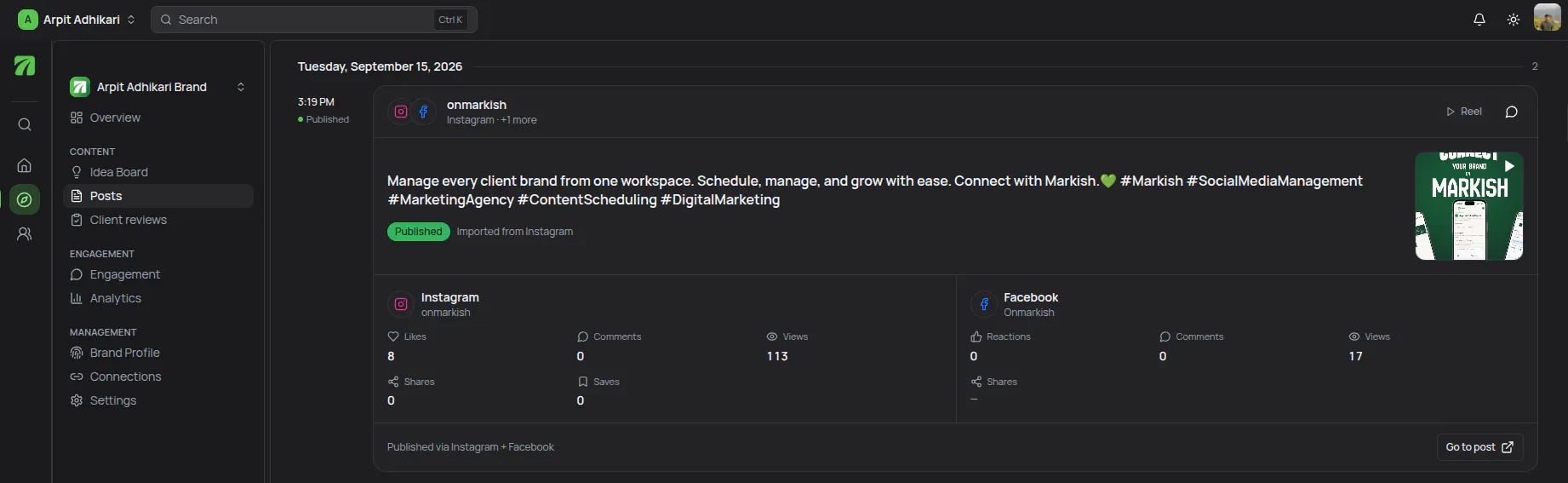Screen dimensions: 1568x483
Task: Click Facebook Views value 17
Action: coord(1355,356)
